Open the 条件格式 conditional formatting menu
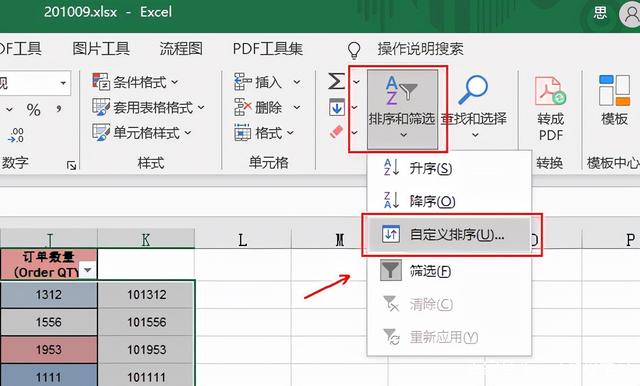 (136, 82)
